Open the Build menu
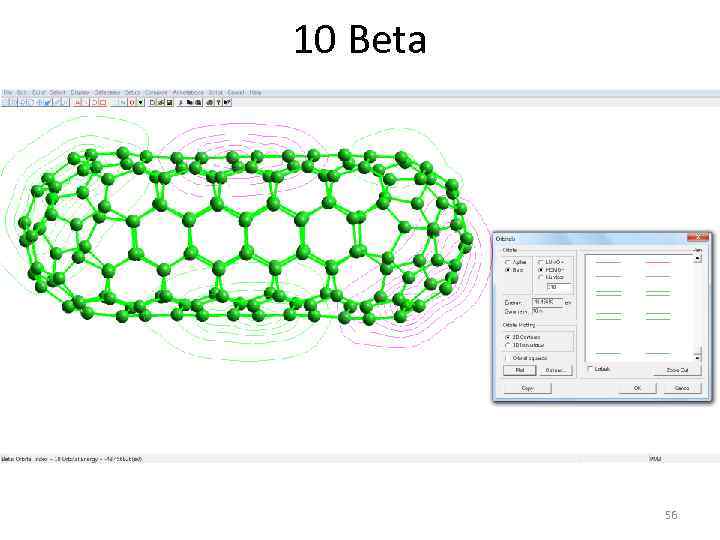720x540 pixels. 38,93
